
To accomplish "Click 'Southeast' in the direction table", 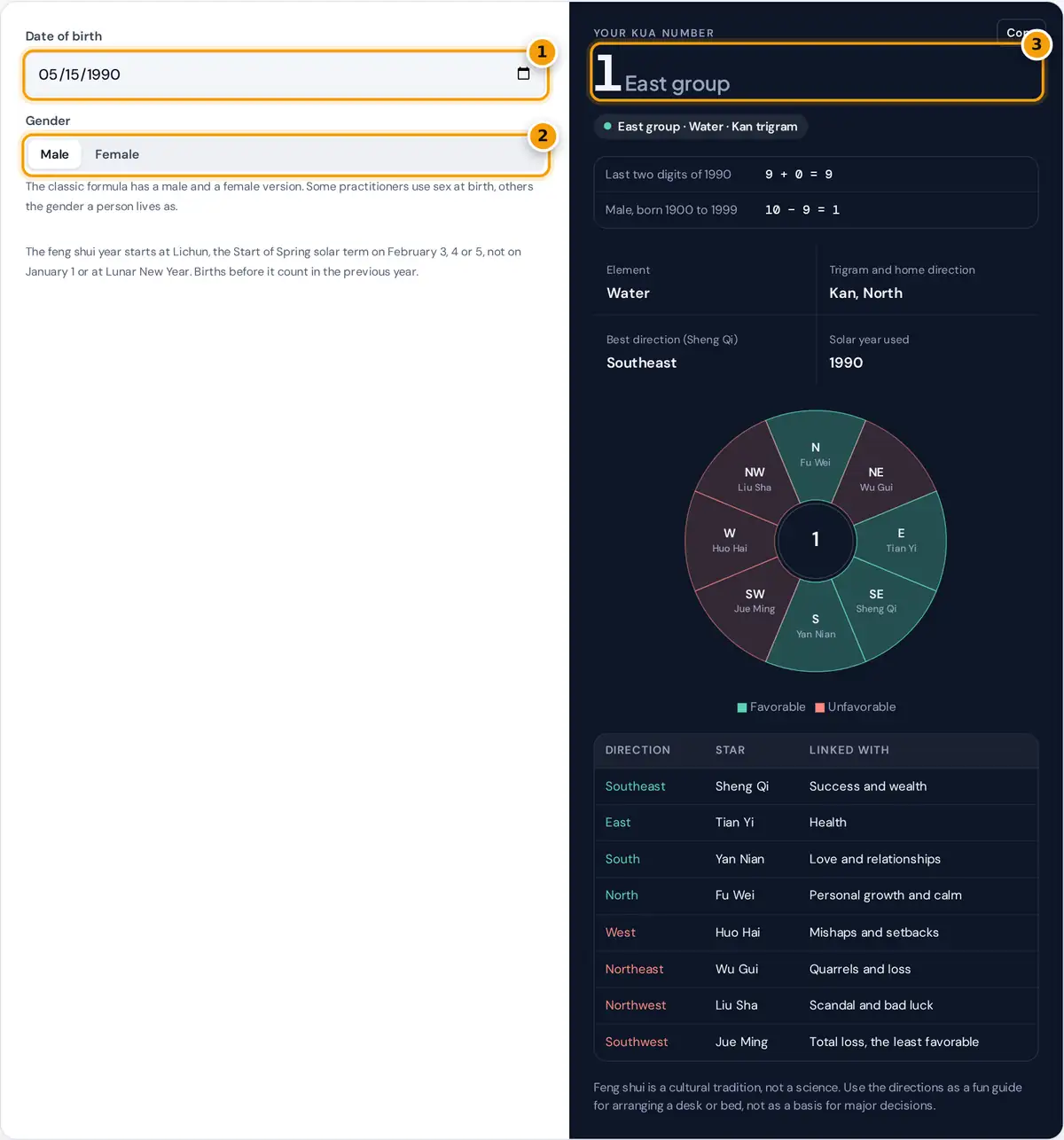I will click(x=635, y=786).
